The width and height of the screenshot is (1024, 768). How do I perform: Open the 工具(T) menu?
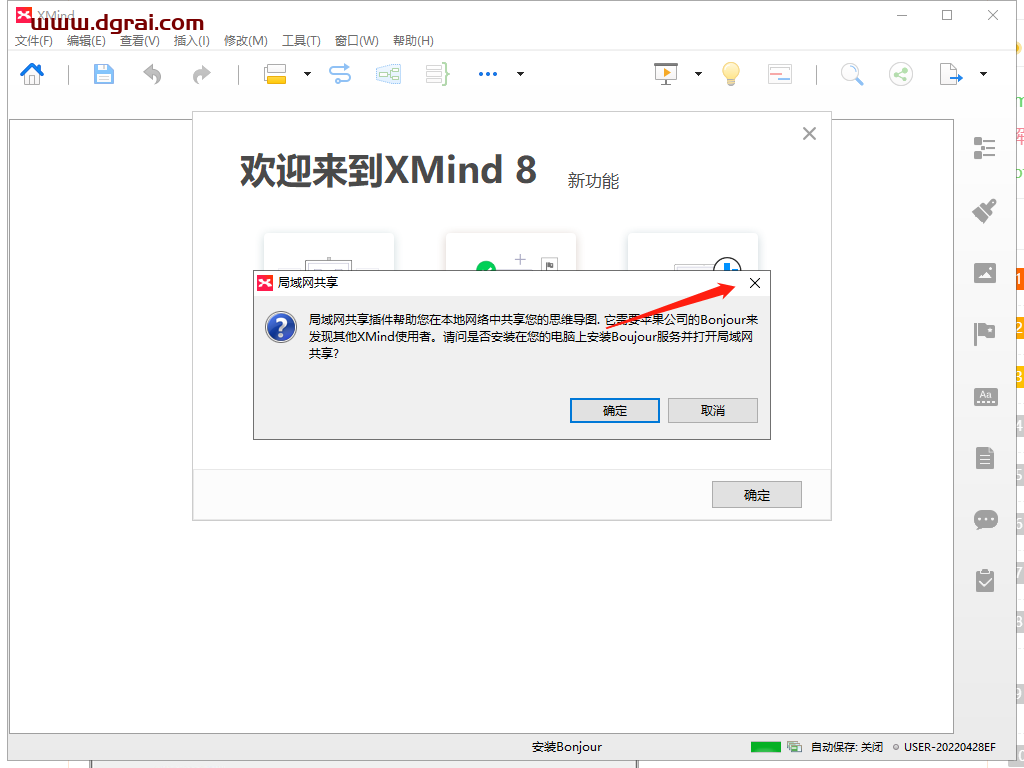coord(300,41)
